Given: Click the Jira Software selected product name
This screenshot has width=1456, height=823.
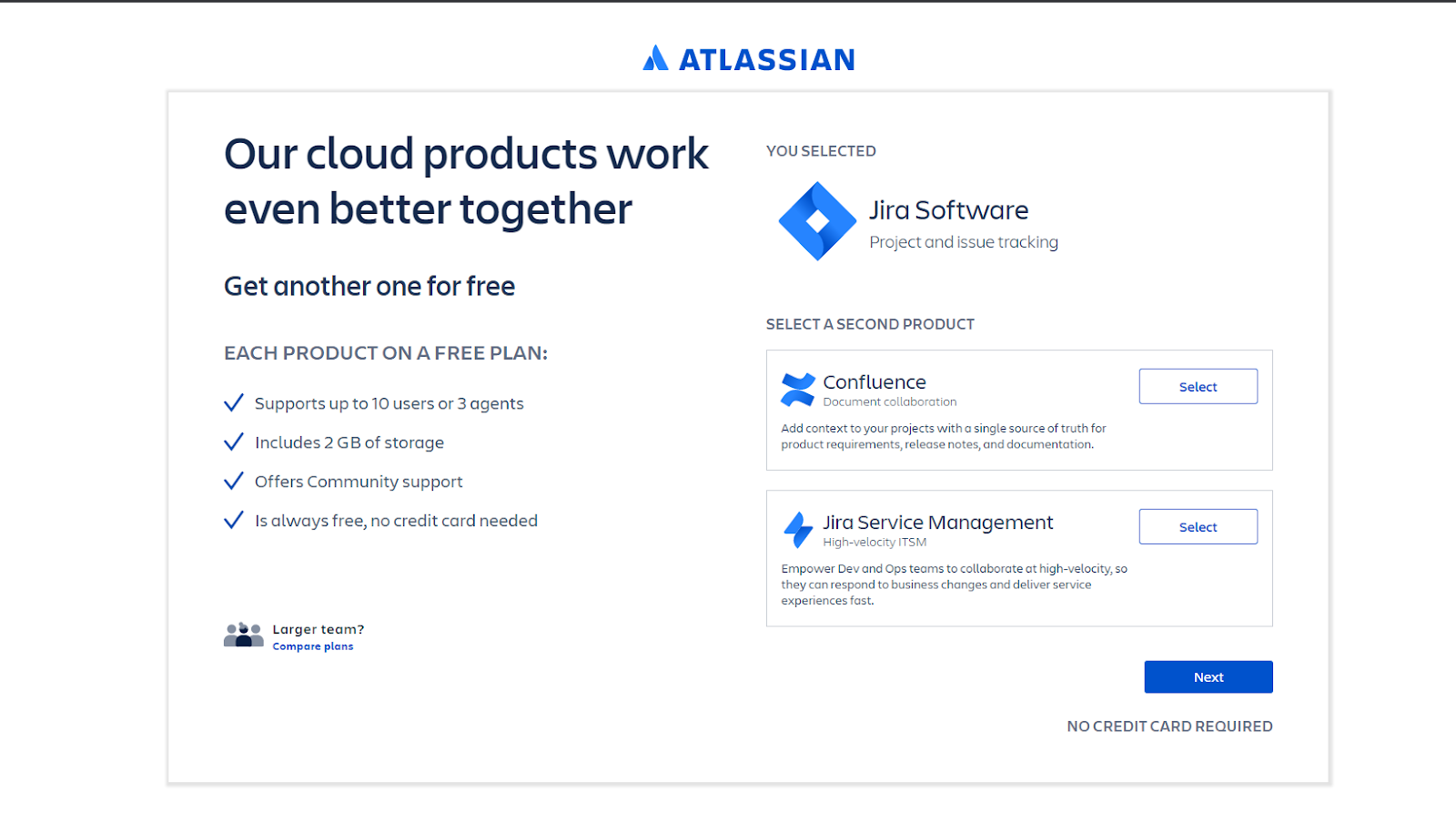Looking at the screenshot, I should [948, 210].
